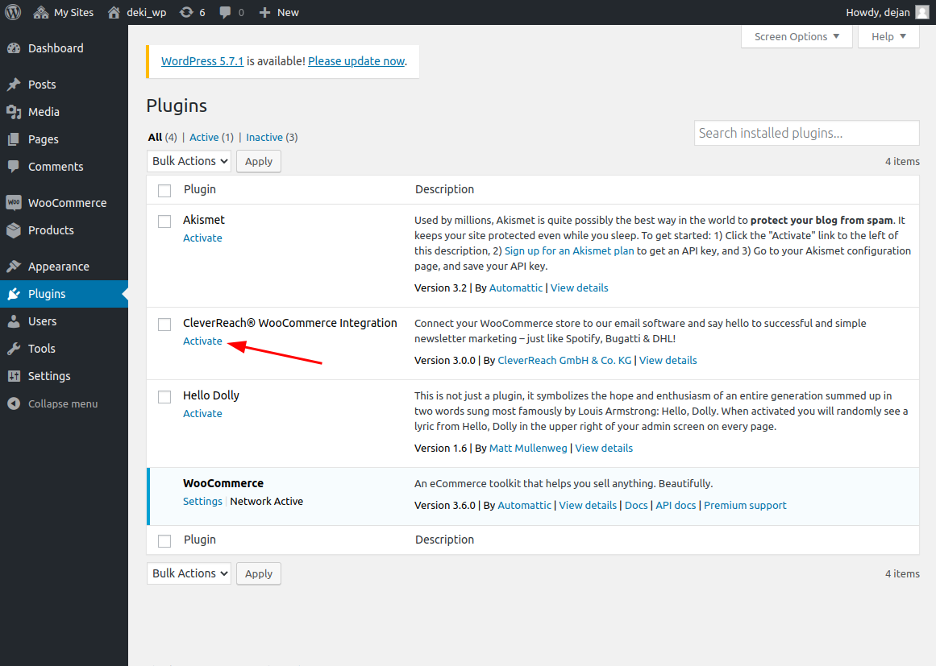Image resolution: width=936 pixels, height=666 pixels.
Task: Open the Users menu in the sidebar
Action: tap(42, 321)
